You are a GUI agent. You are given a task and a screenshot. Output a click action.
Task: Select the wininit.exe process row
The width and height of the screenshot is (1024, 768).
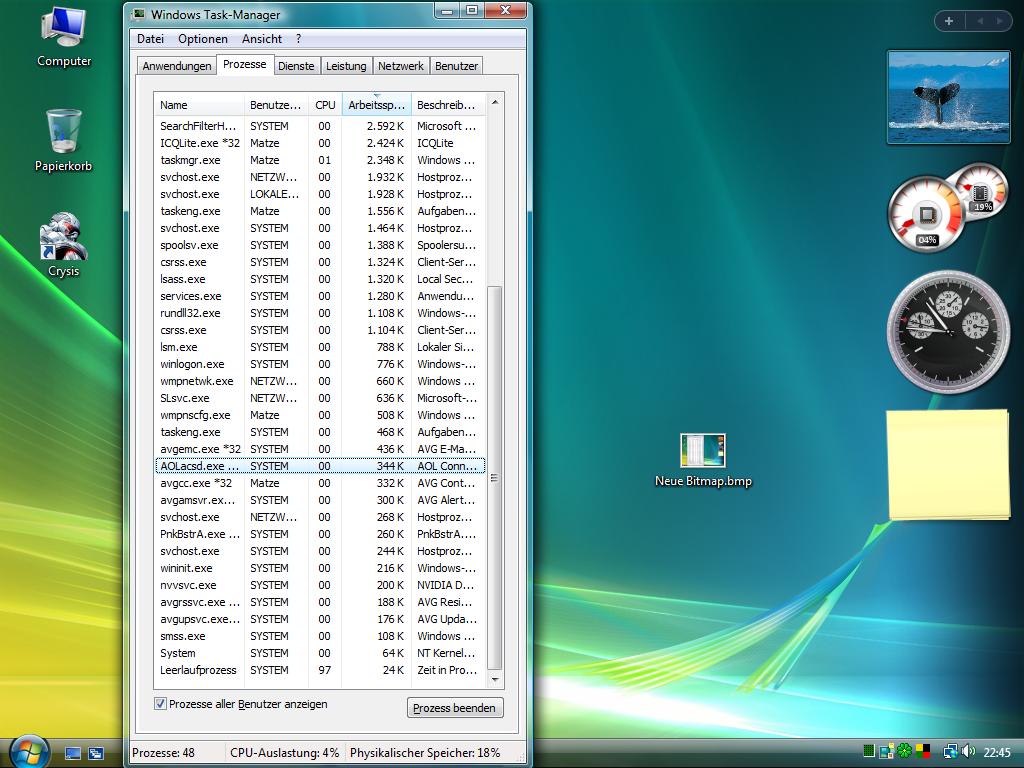point(320,568)
